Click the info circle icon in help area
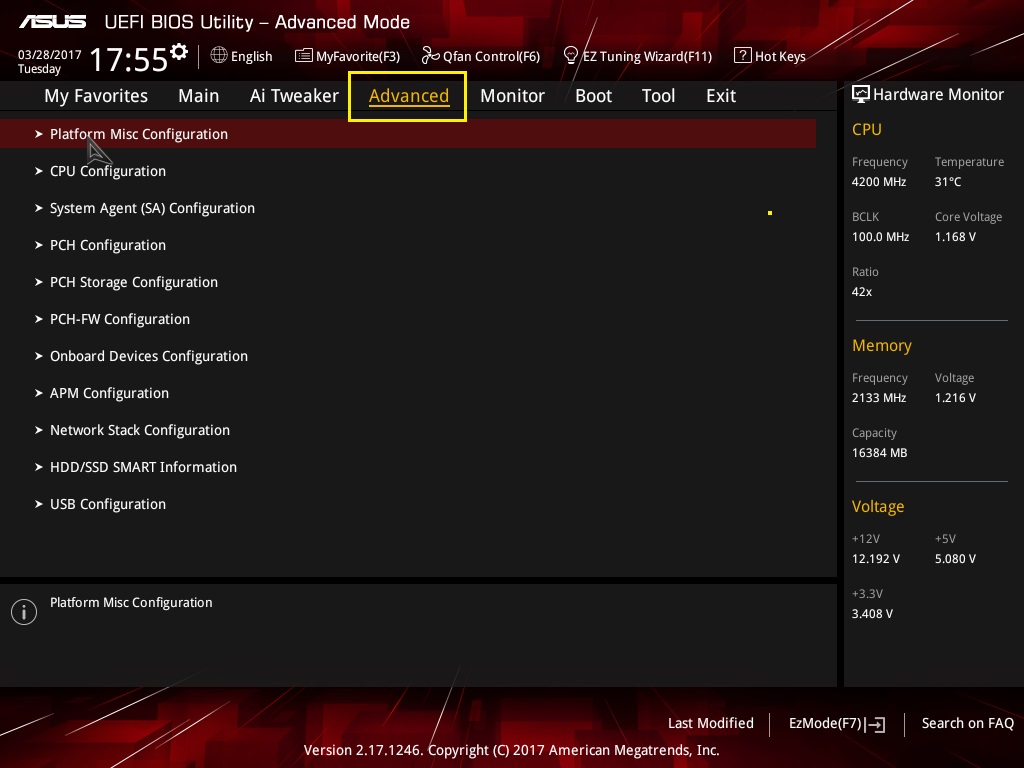The width and height of the screenshot is (1024, 768). (x=24, y=612)
